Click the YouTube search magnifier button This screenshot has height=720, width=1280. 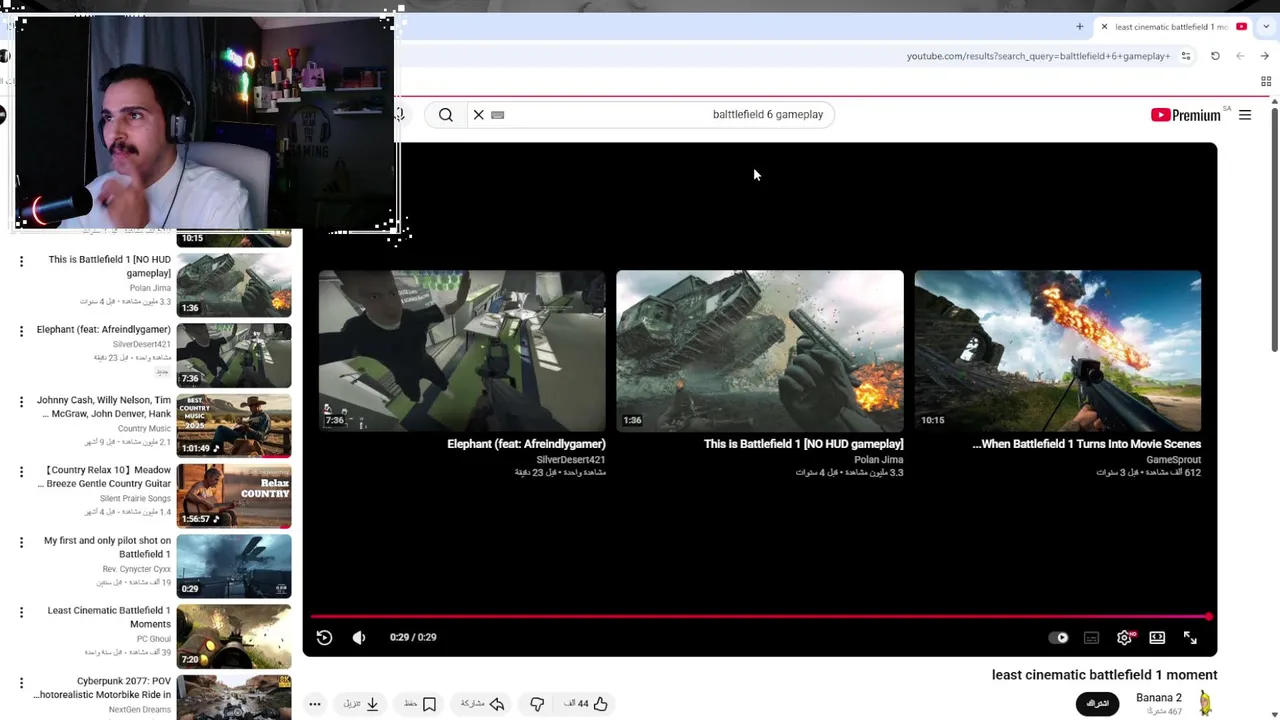click(446, 115)
